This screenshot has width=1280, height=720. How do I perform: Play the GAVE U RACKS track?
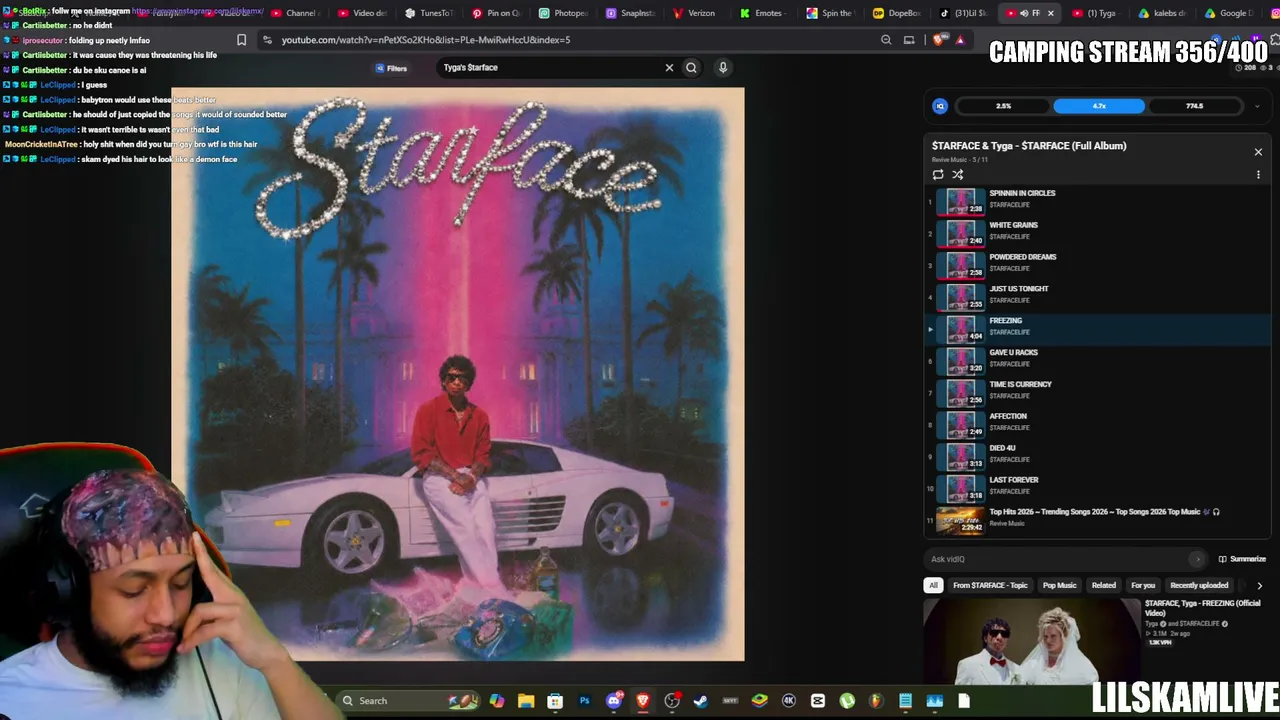pos(1098,361)
